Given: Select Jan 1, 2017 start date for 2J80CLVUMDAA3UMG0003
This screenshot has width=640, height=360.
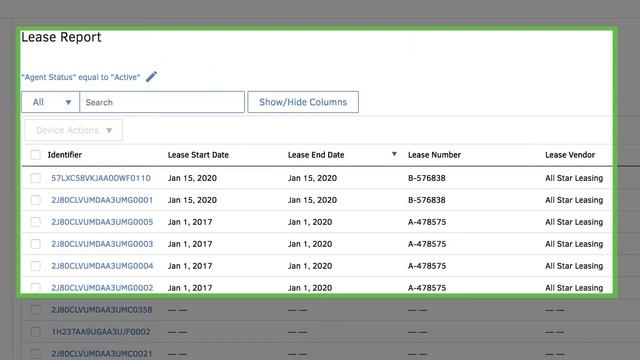Looking at the screenshot, I should 190,244.
